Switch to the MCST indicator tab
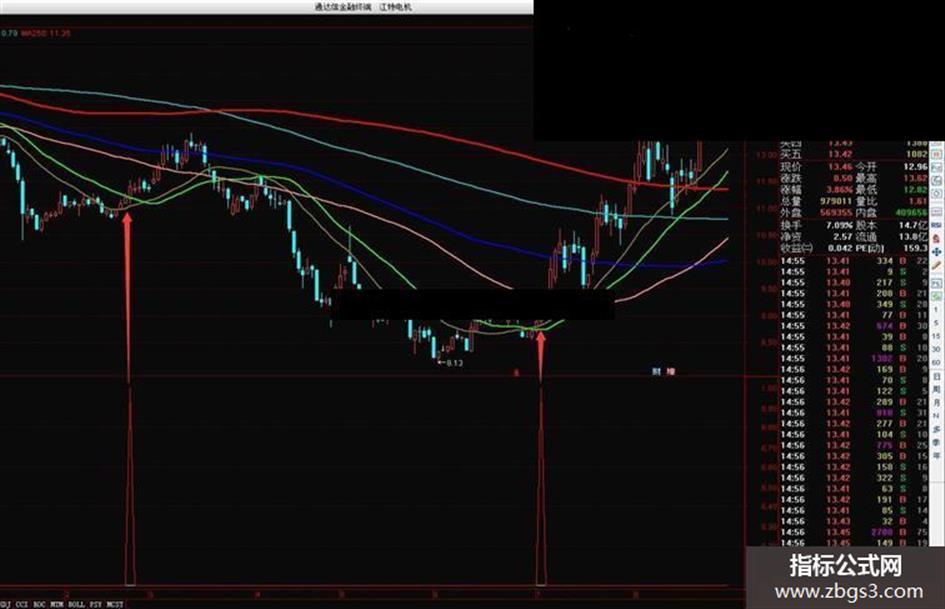This screenshot has height=609, width=945. click(x=115, y=604)
